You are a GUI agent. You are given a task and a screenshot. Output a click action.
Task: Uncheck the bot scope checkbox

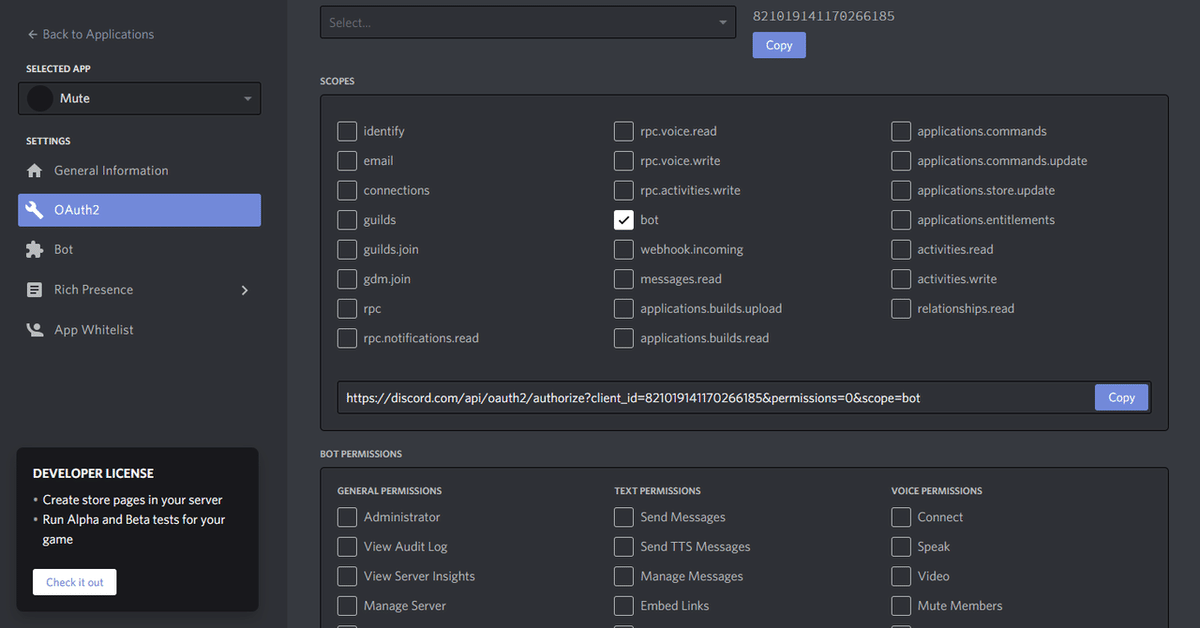tap(624, 220)
